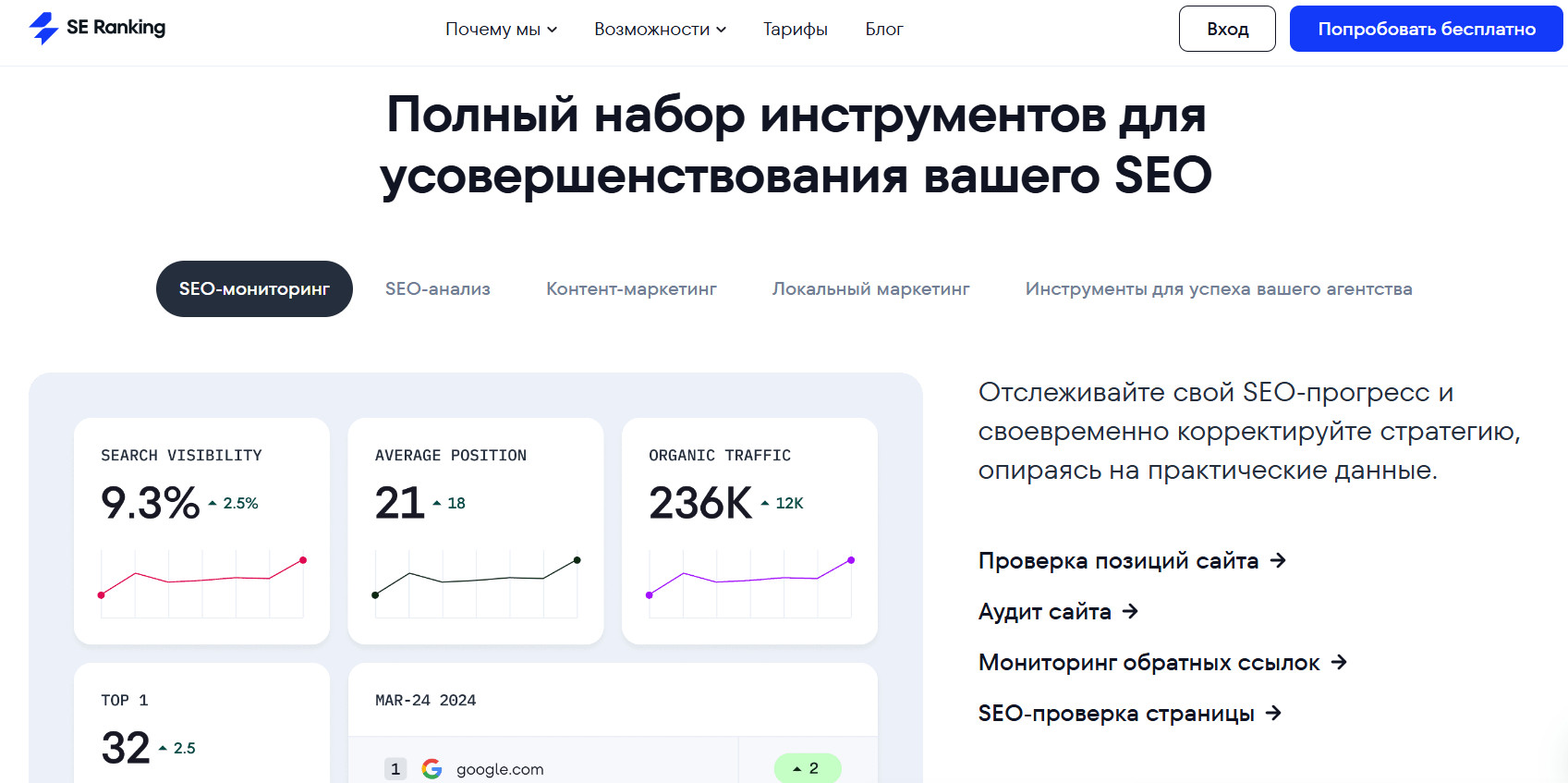Click the up-triangle beside 18 in Average Position
Screen dimensions: 1568x783
coord(437,504)
